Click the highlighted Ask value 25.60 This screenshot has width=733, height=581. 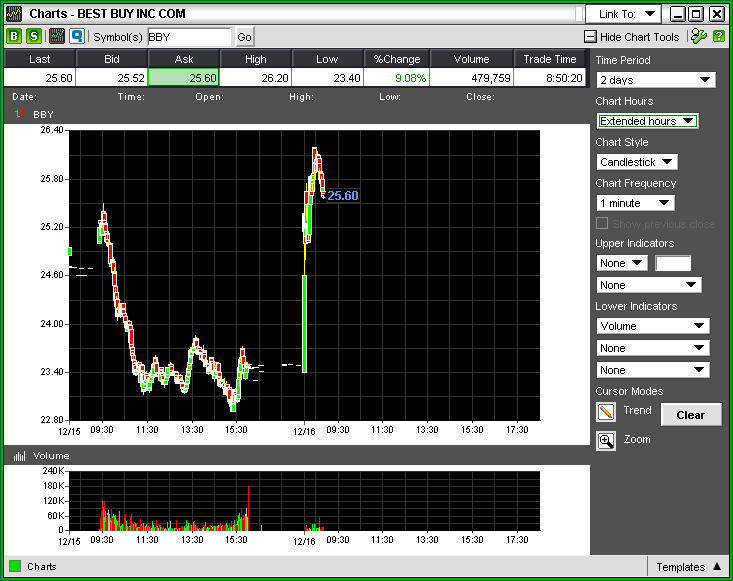[x=184, y=78]
